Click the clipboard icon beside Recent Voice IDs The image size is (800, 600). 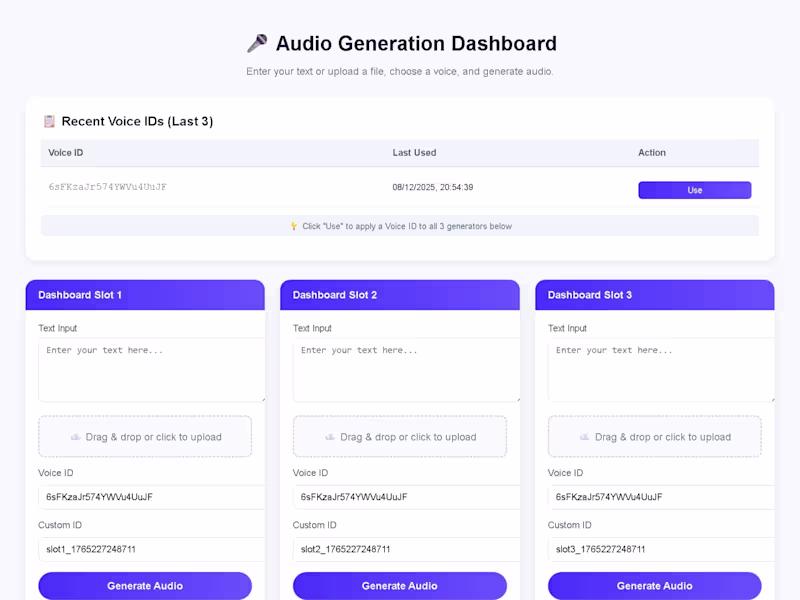click(49, 121)
